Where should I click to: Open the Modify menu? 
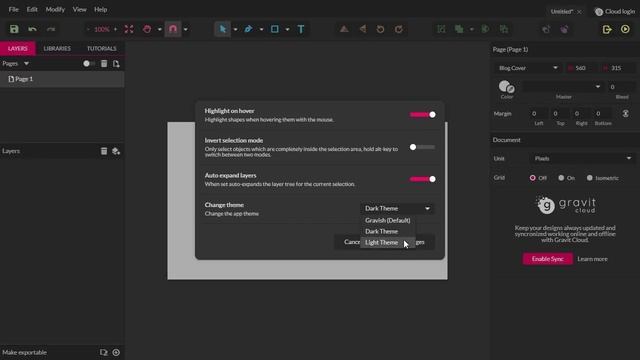point(55,9)
